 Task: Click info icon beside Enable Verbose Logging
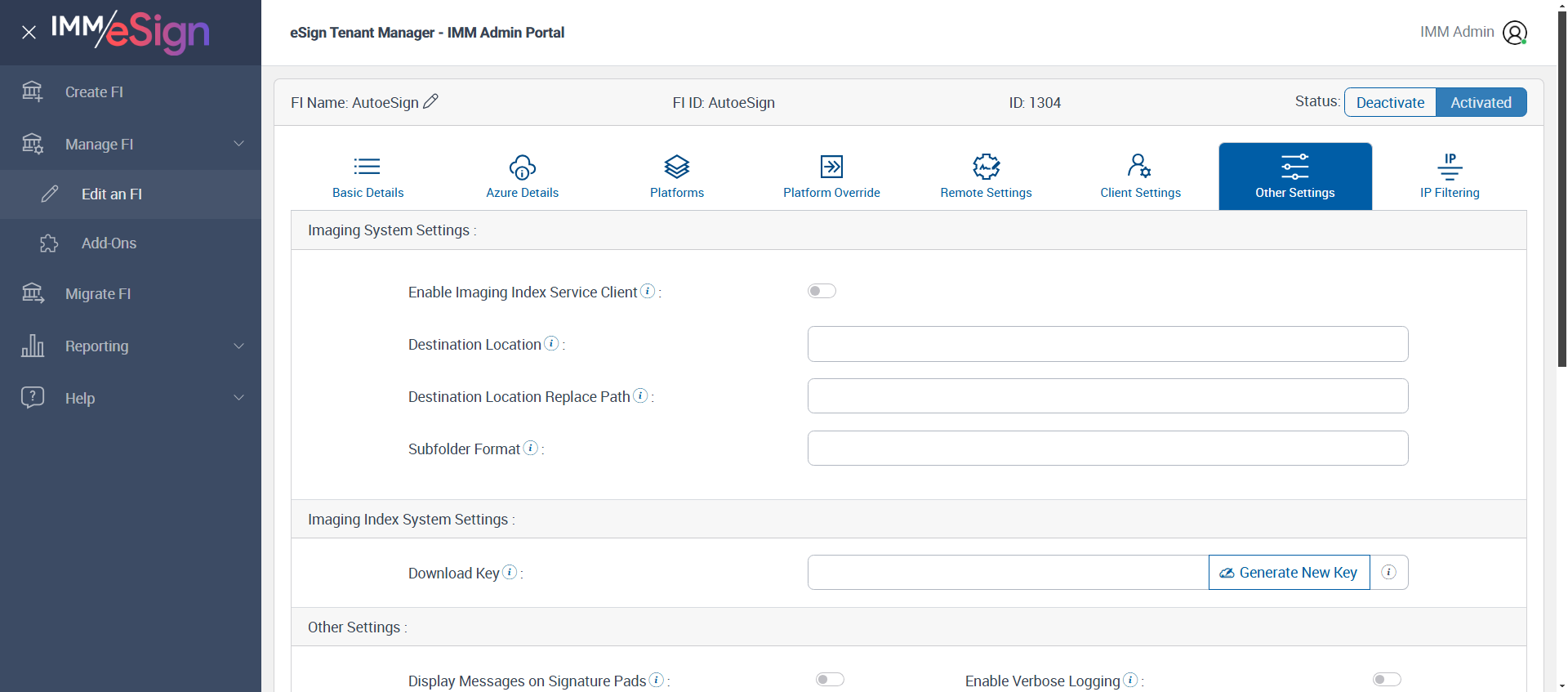pos(1130,680)
